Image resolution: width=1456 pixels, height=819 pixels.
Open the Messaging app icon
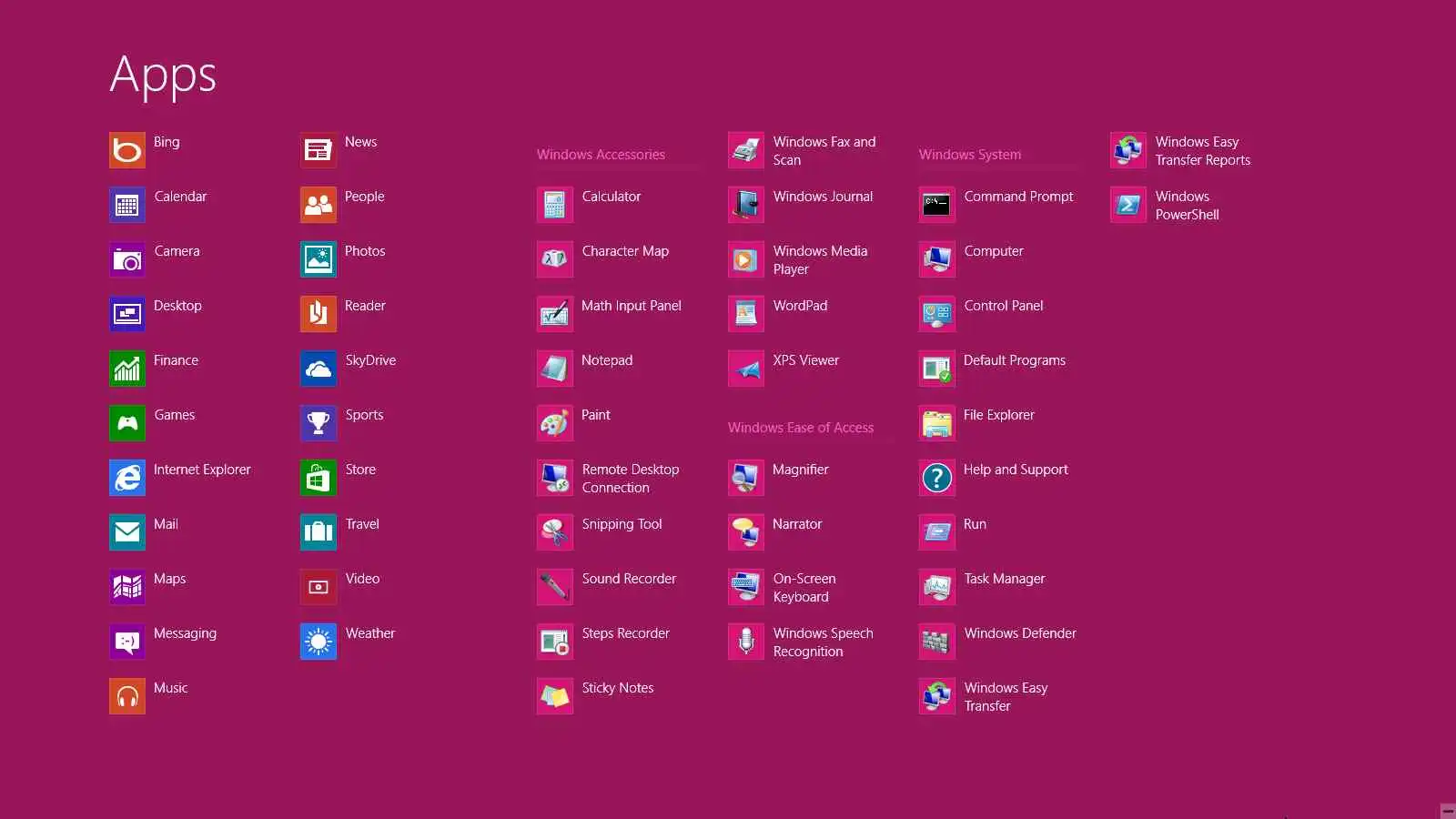(x=127, y=642)
